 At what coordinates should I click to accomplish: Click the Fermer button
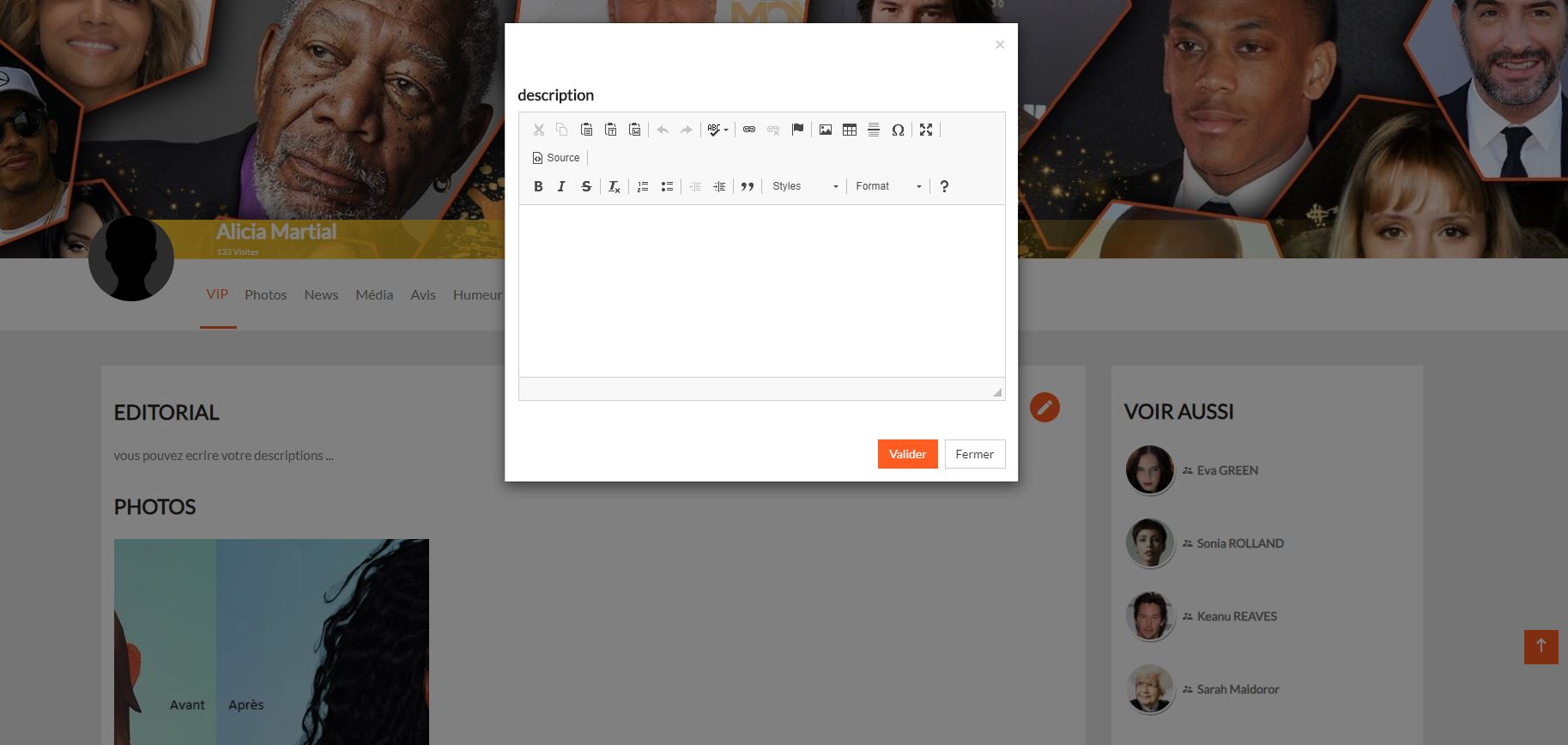click(x=974, y=454)
